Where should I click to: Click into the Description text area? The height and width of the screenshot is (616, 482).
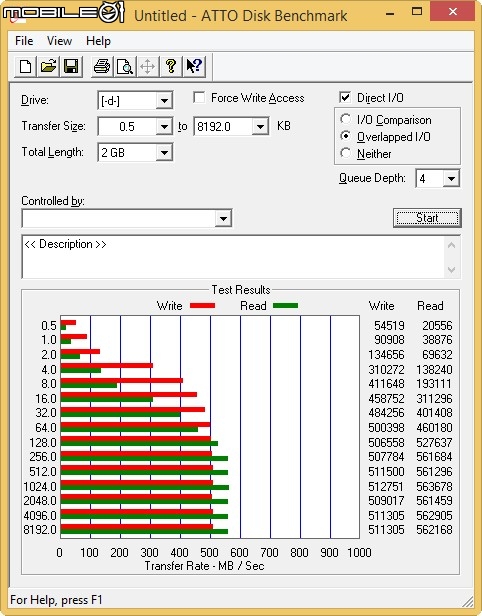pyautogui.click(x=234, y=257)
